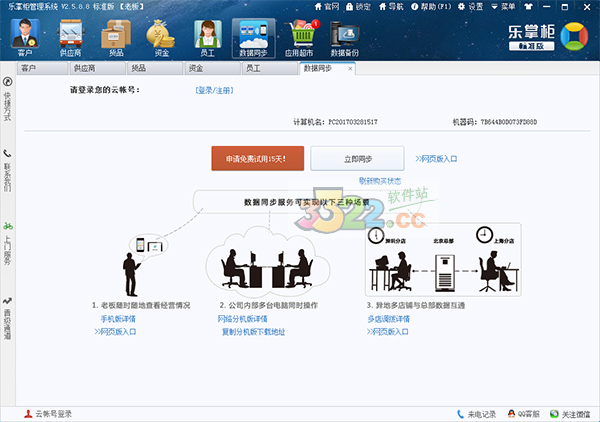Open 网页版入口 link under scenario 3

coord(387,332)
